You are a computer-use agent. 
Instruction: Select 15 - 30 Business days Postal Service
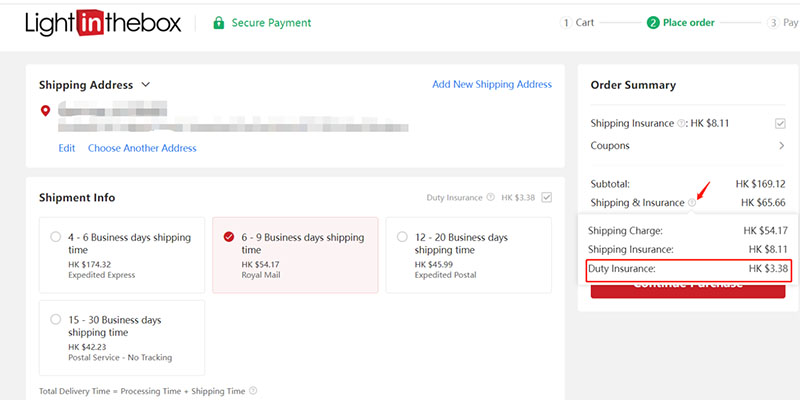pyautogui.click(x=55, y=320)
